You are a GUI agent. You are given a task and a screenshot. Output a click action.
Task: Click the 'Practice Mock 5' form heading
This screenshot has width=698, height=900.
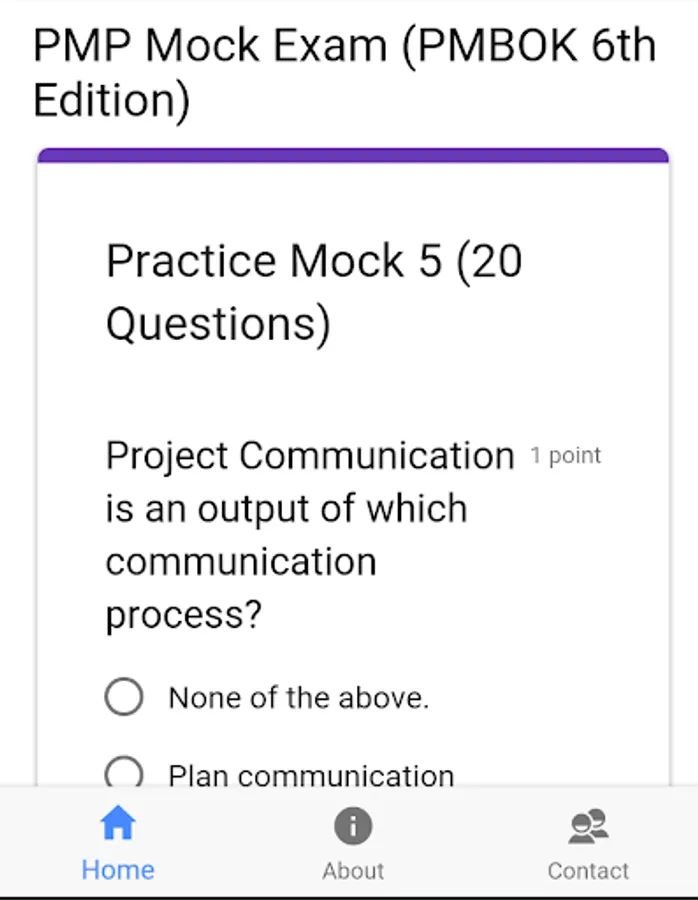(273, 262)
